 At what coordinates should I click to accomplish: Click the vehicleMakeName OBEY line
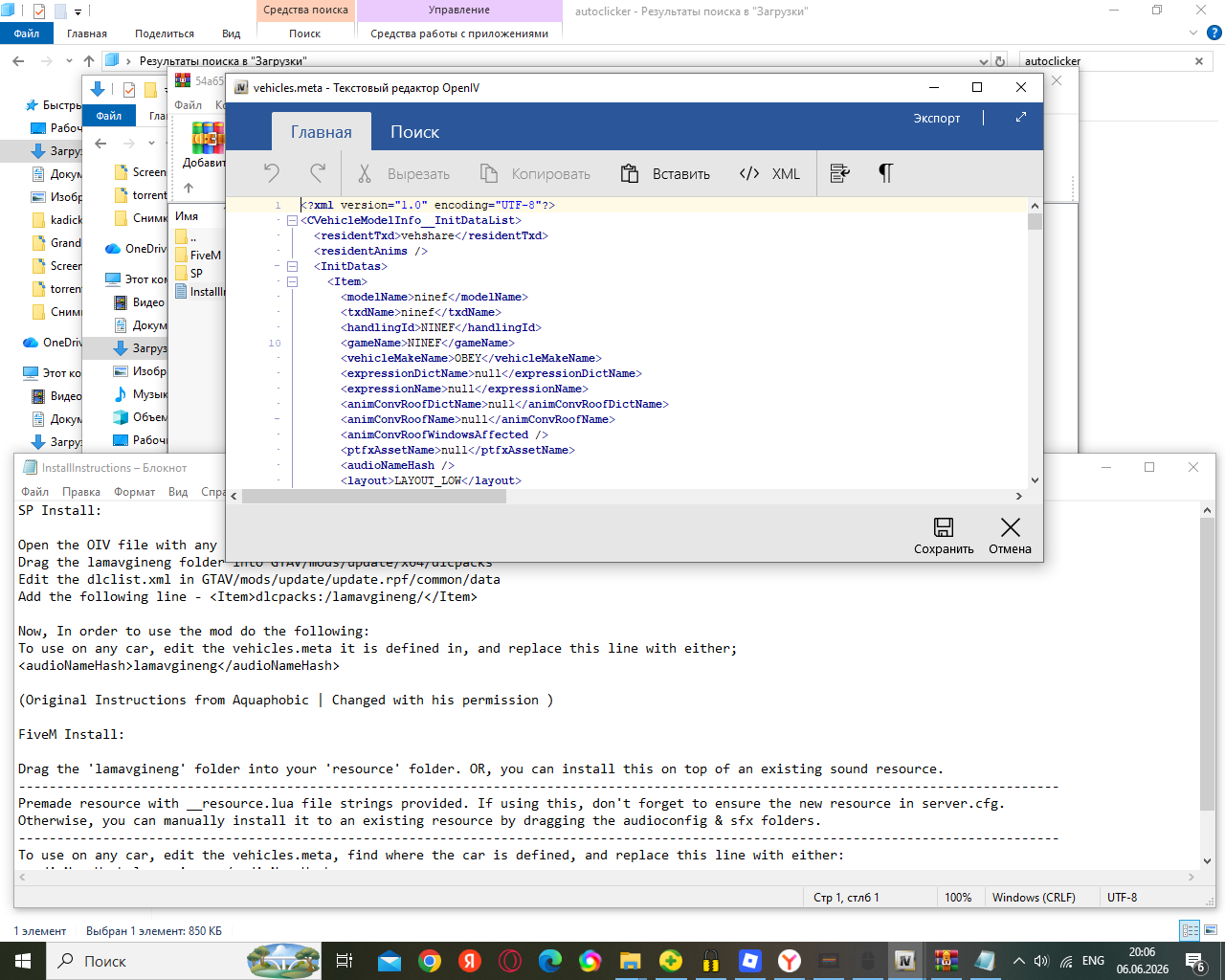pos(471,358)
